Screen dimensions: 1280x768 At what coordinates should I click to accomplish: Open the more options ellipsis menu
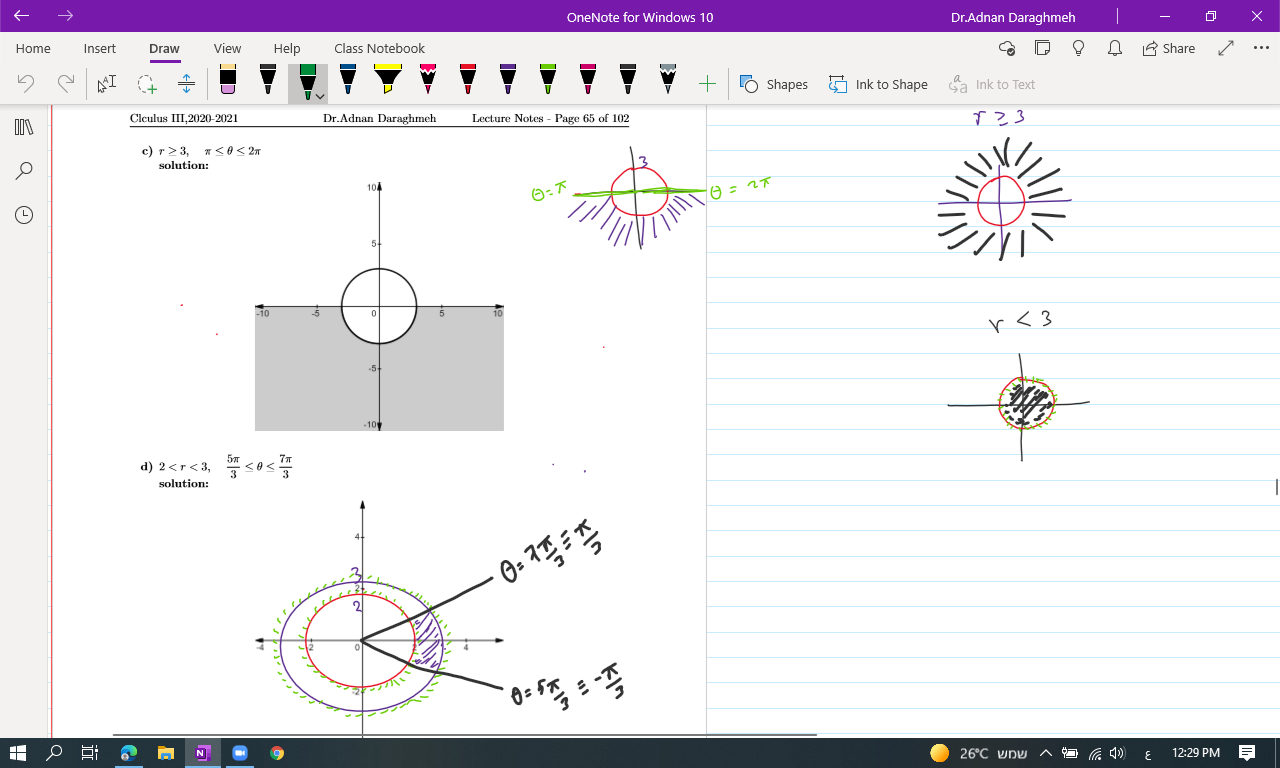[x=1260, y=48]
